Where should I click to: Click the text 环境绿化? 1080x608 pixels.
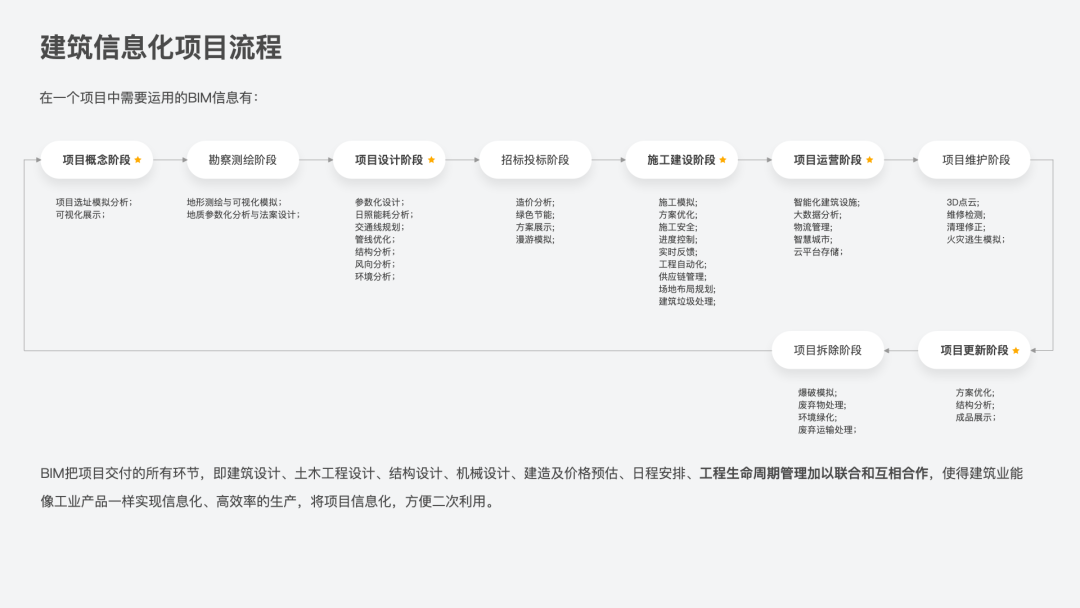coord(816,417)
